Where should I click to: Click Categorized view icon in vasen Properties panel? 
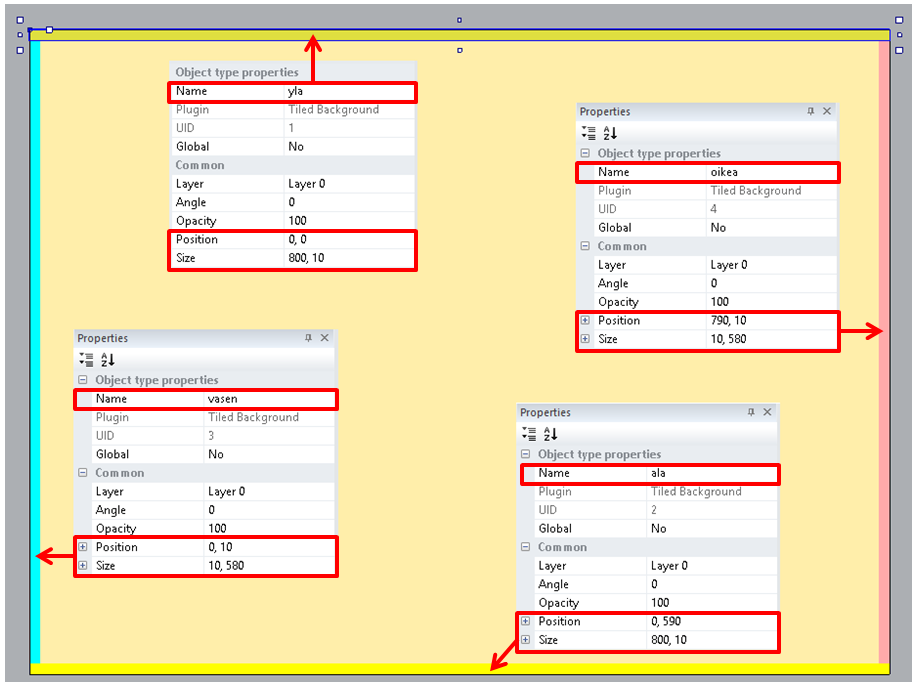86,360
